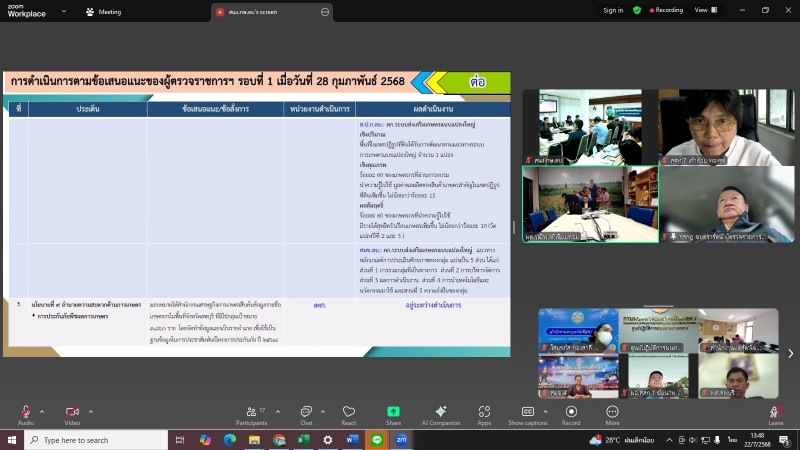Toggle Show captions in meeting toolbar

click(528, 413)
